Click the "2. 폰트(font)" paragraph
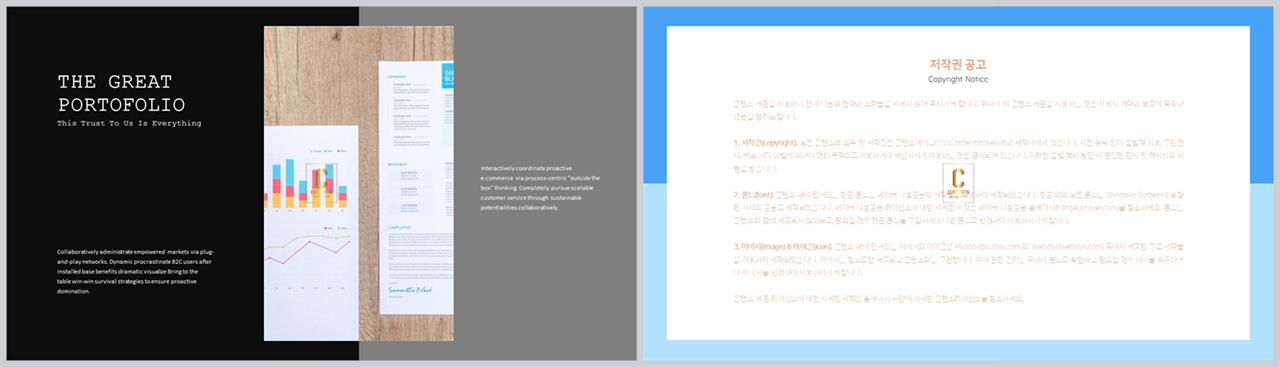The width and height of the screenshot is (1280, 367). pos(958,209)
